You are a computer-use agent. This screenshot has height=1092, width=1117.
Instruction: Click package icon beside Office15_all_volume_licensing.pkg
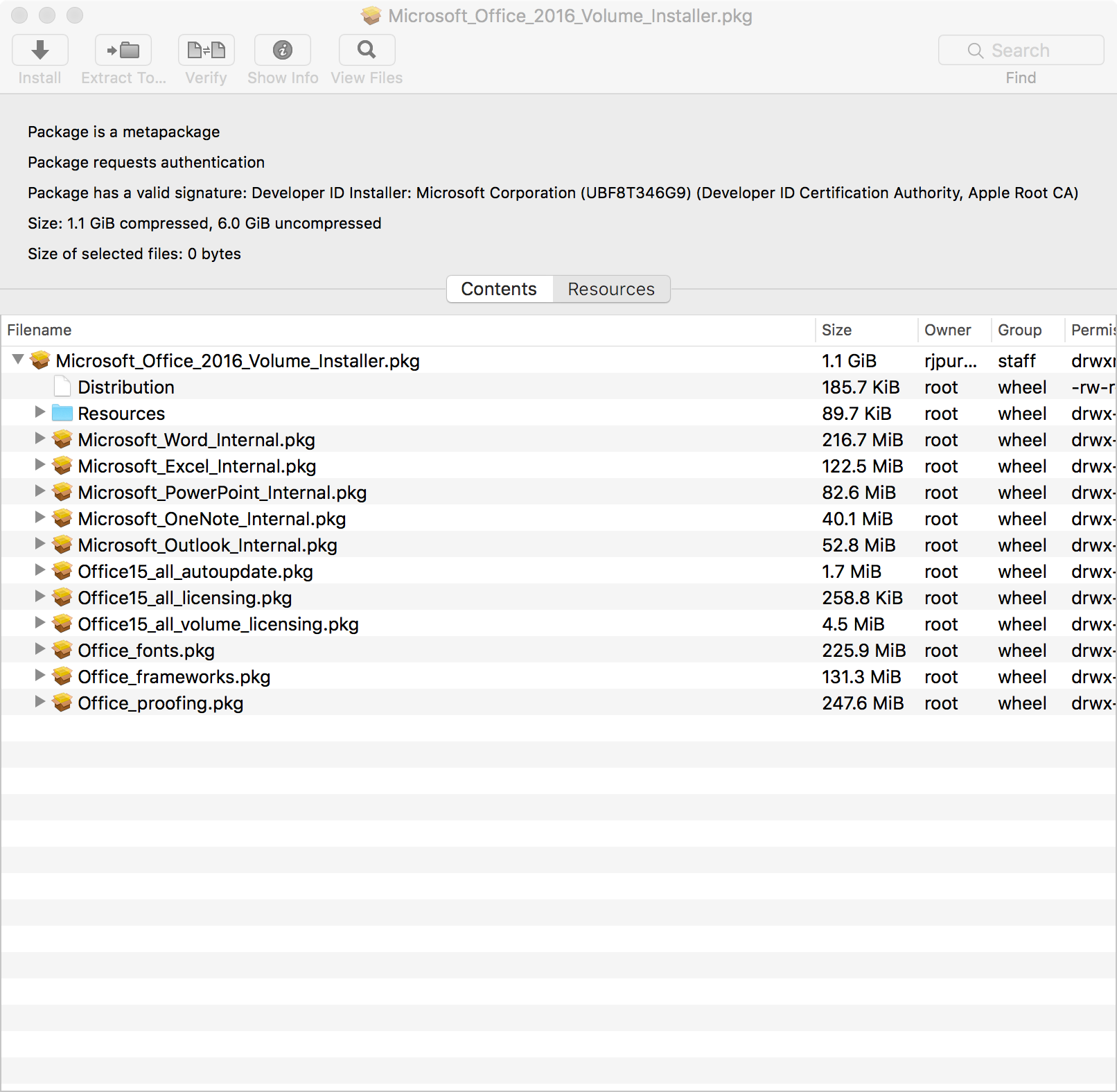click(x=62, y=624)
